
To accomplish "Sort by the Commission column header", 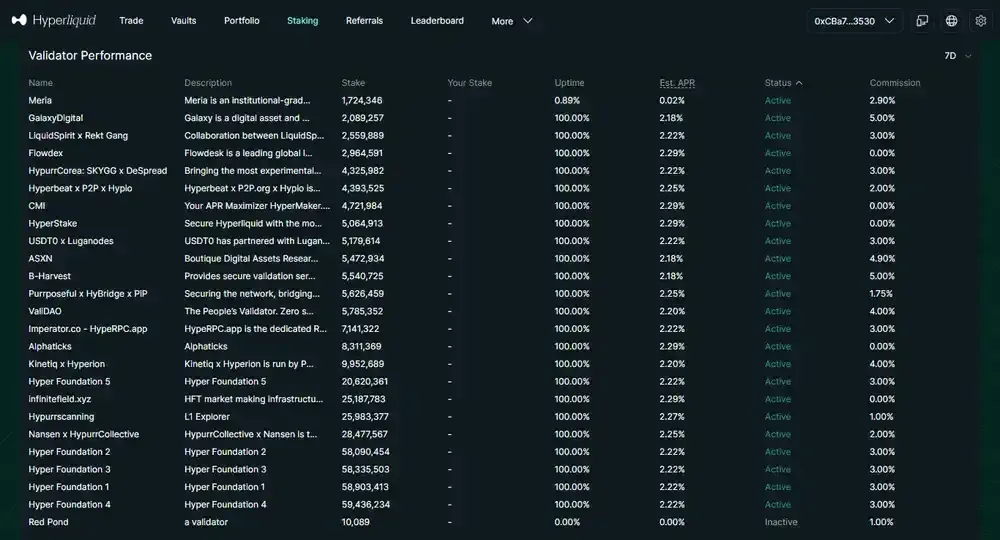I will [895, 83].
